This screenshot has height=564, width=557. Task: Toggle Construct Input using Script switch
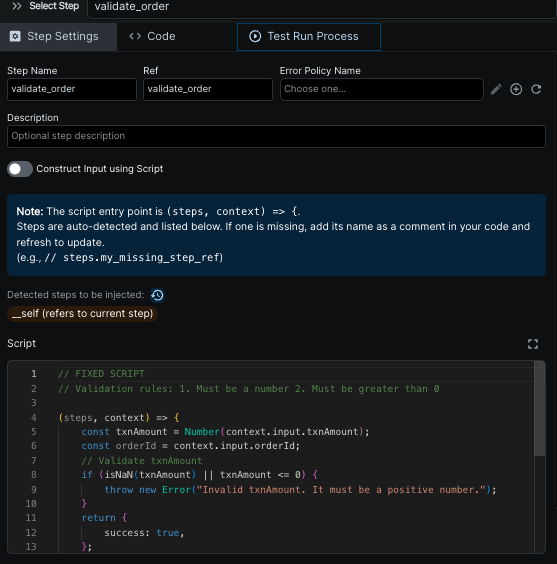tap(20, 169)
